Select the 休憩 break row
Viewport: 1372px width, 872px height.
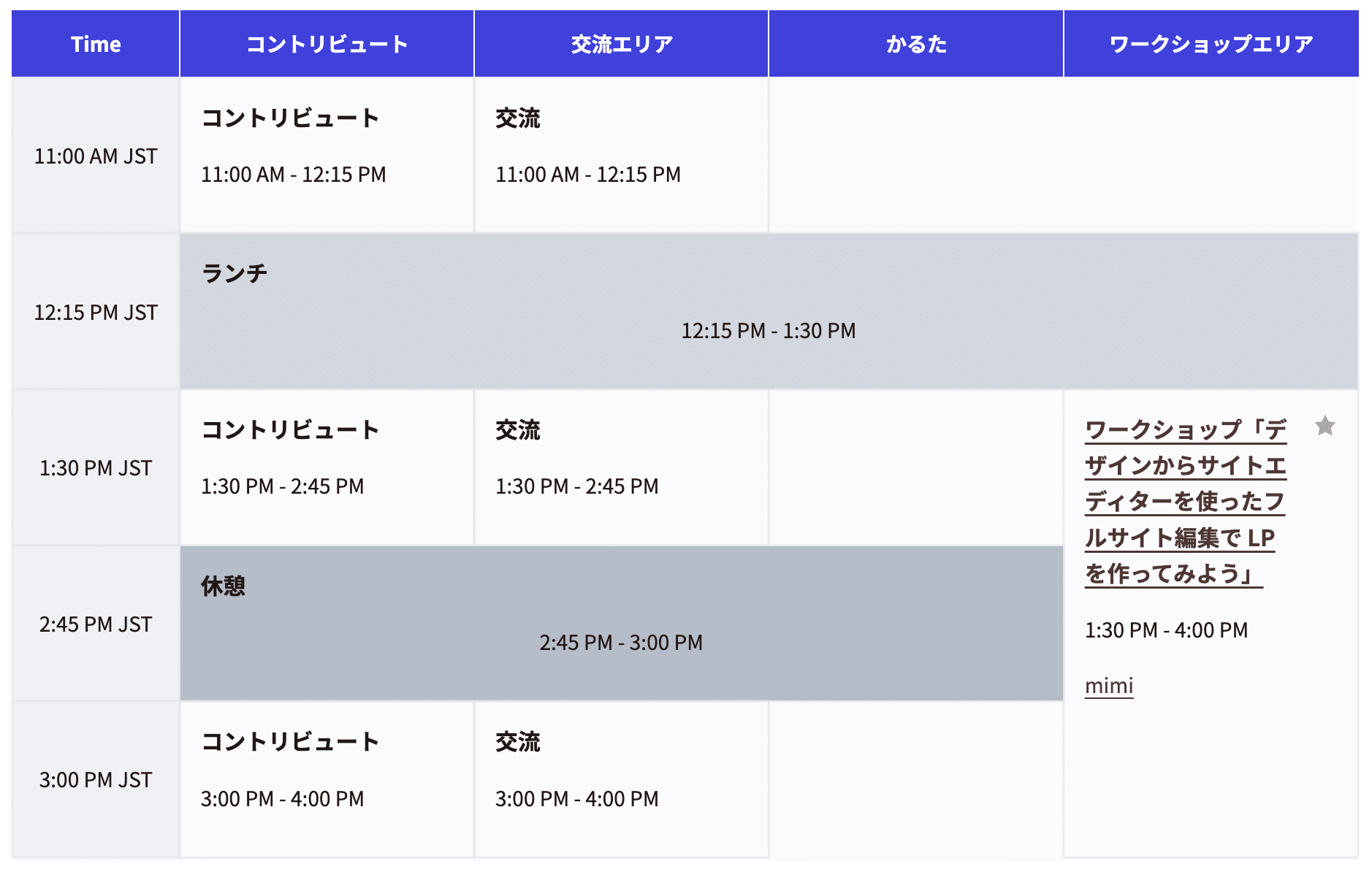tap(621, 623)
